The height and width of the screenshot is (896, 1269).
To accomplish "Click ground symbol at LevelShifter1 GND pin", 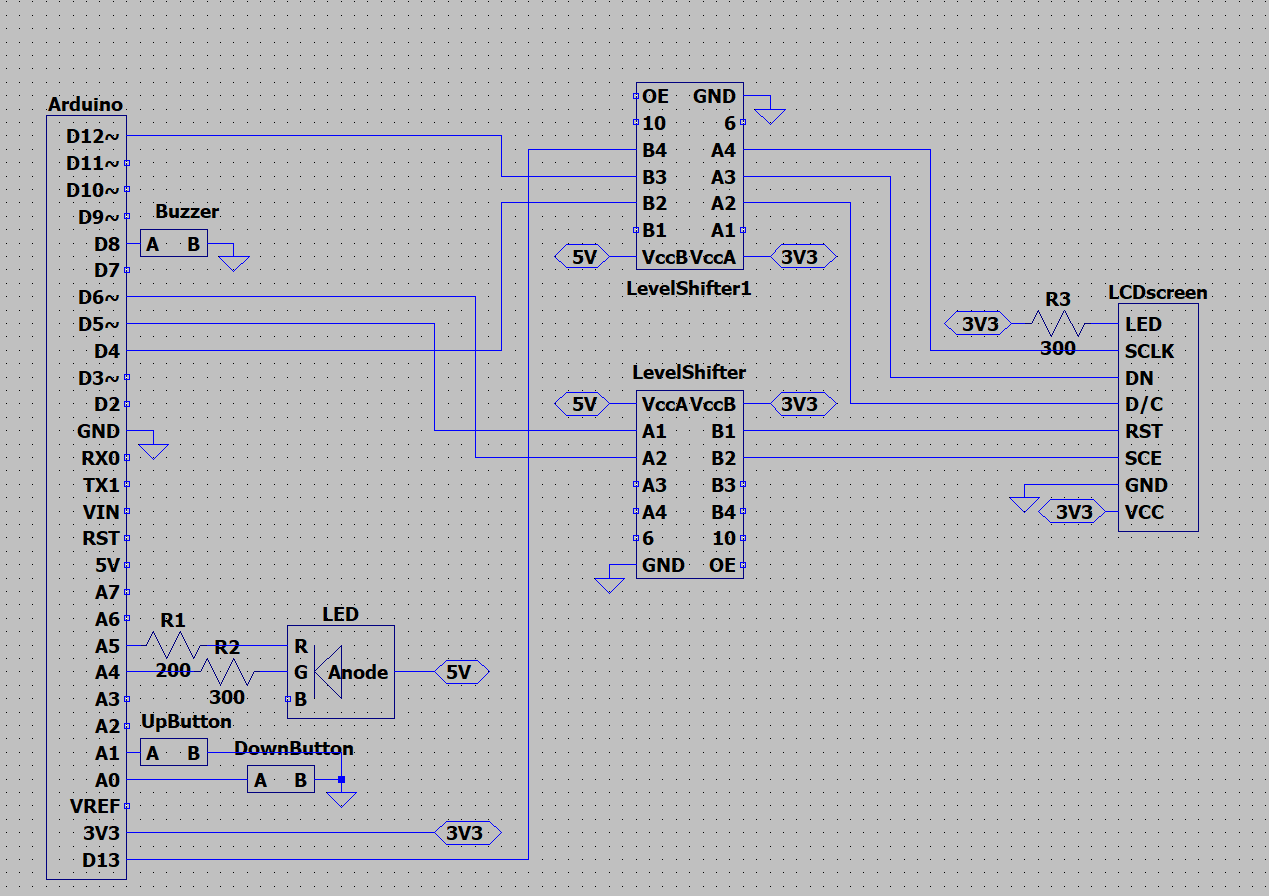I will 769,116.
